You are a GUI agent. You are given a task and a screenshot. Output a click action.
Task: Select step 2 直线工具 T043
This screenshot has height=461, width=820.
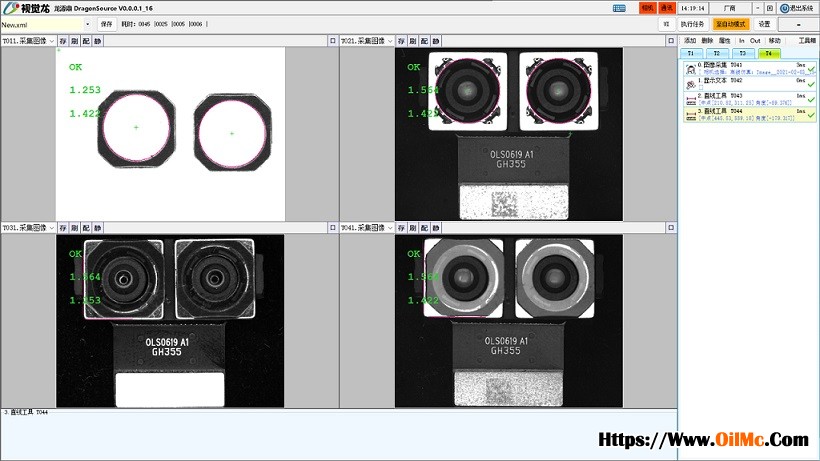coord(749,99)
